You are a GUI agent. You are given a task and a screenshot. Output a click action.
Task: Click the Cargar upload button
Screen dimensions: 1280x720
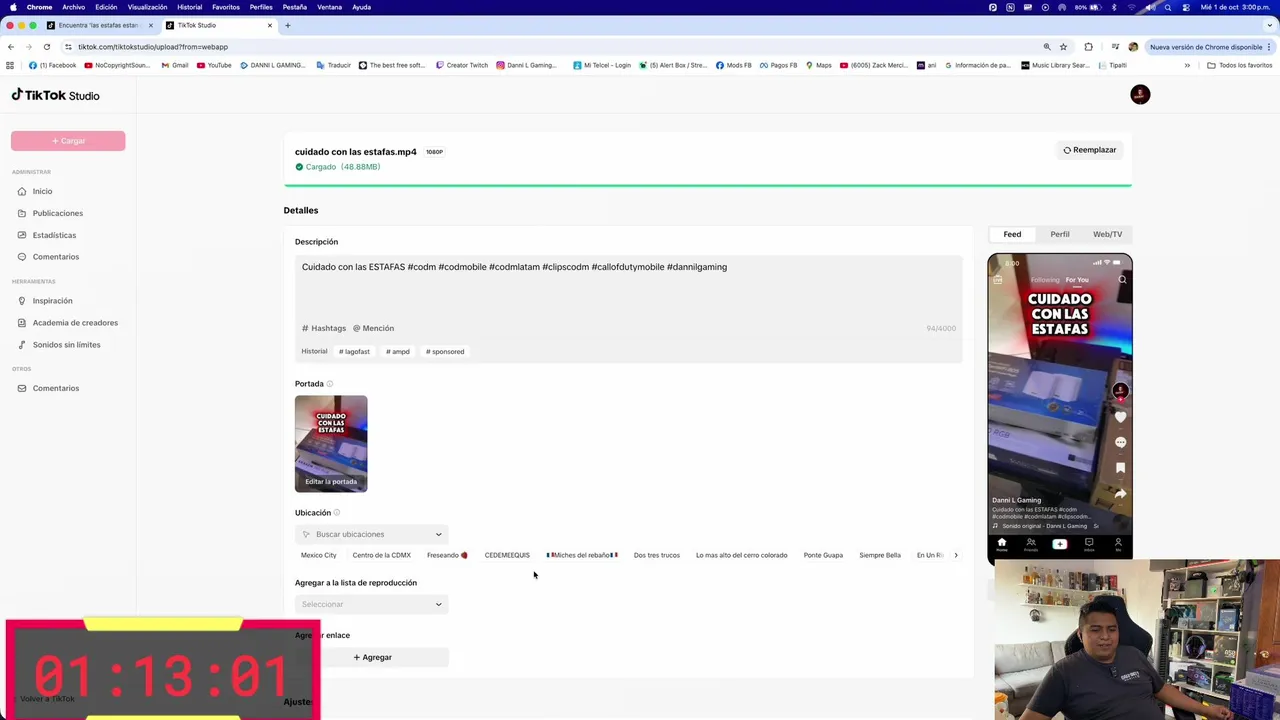pyautogui.click(x=68, y=141)
